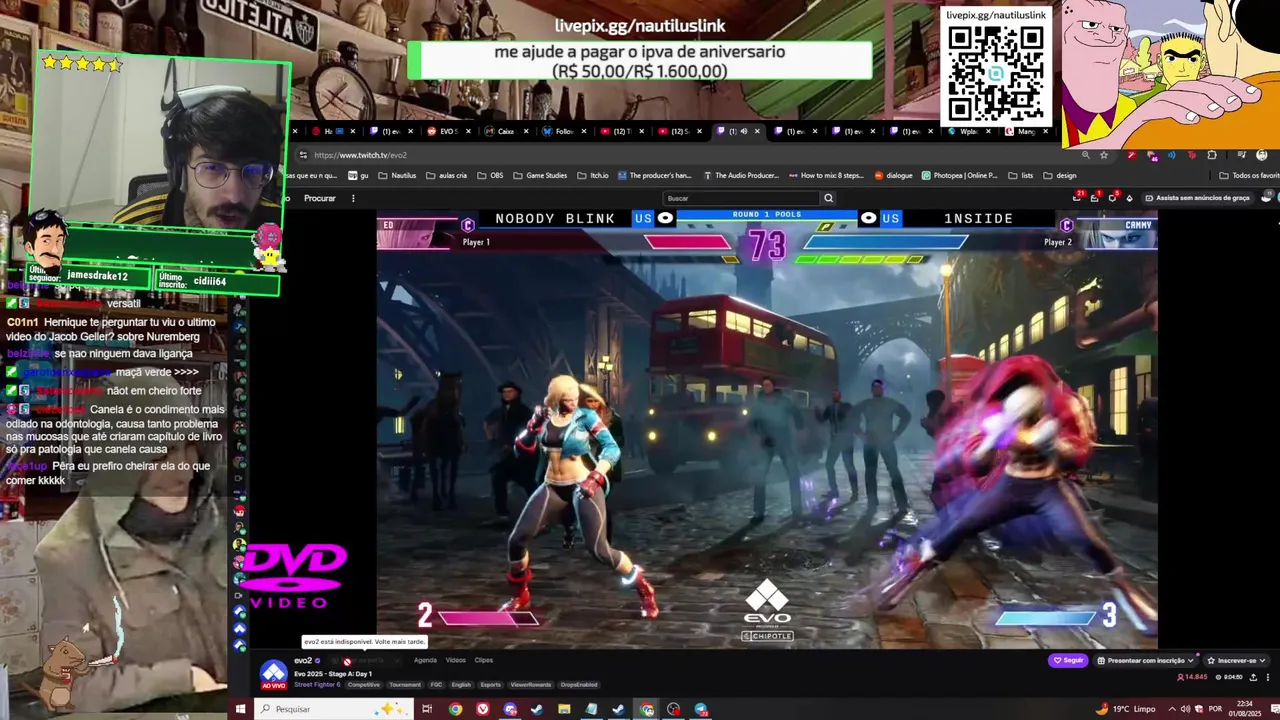Viewport: 1280px width, 720px height.
Task: Launch Vivaldi from the taskbar
Action: [x=483, y=709]
